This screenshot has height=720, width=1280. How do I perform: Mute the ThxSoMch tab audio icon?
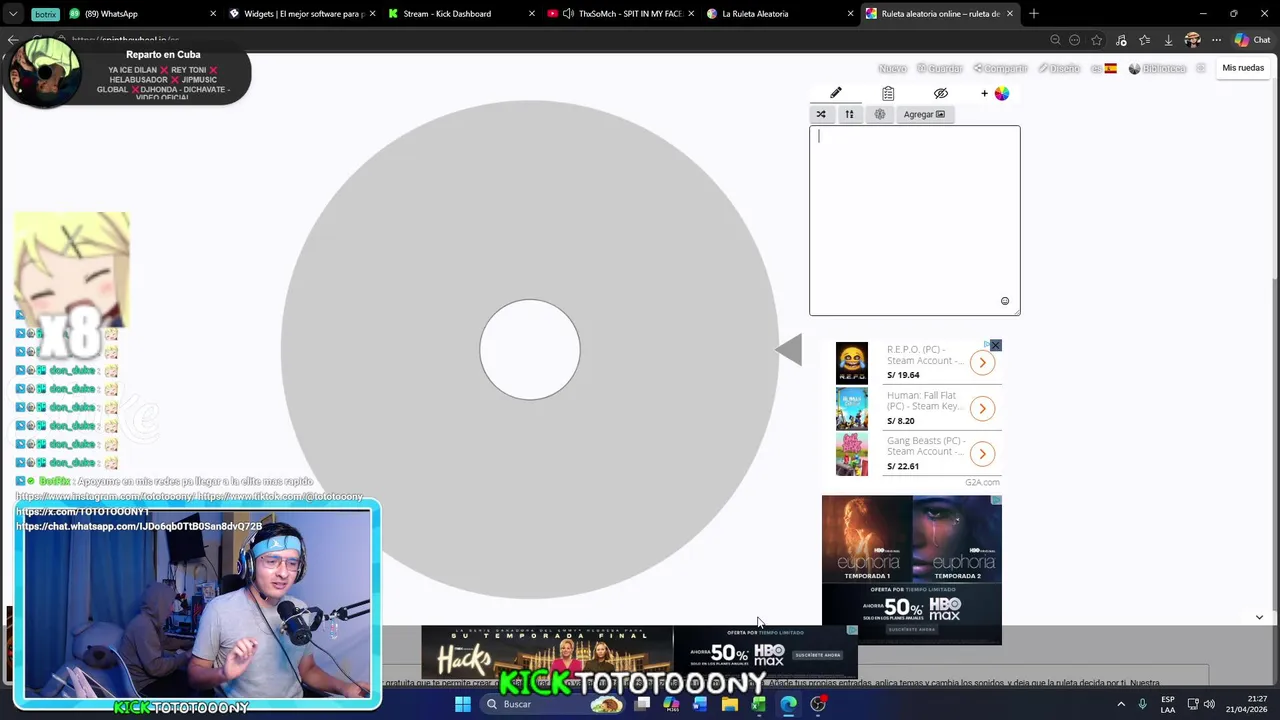568,14
